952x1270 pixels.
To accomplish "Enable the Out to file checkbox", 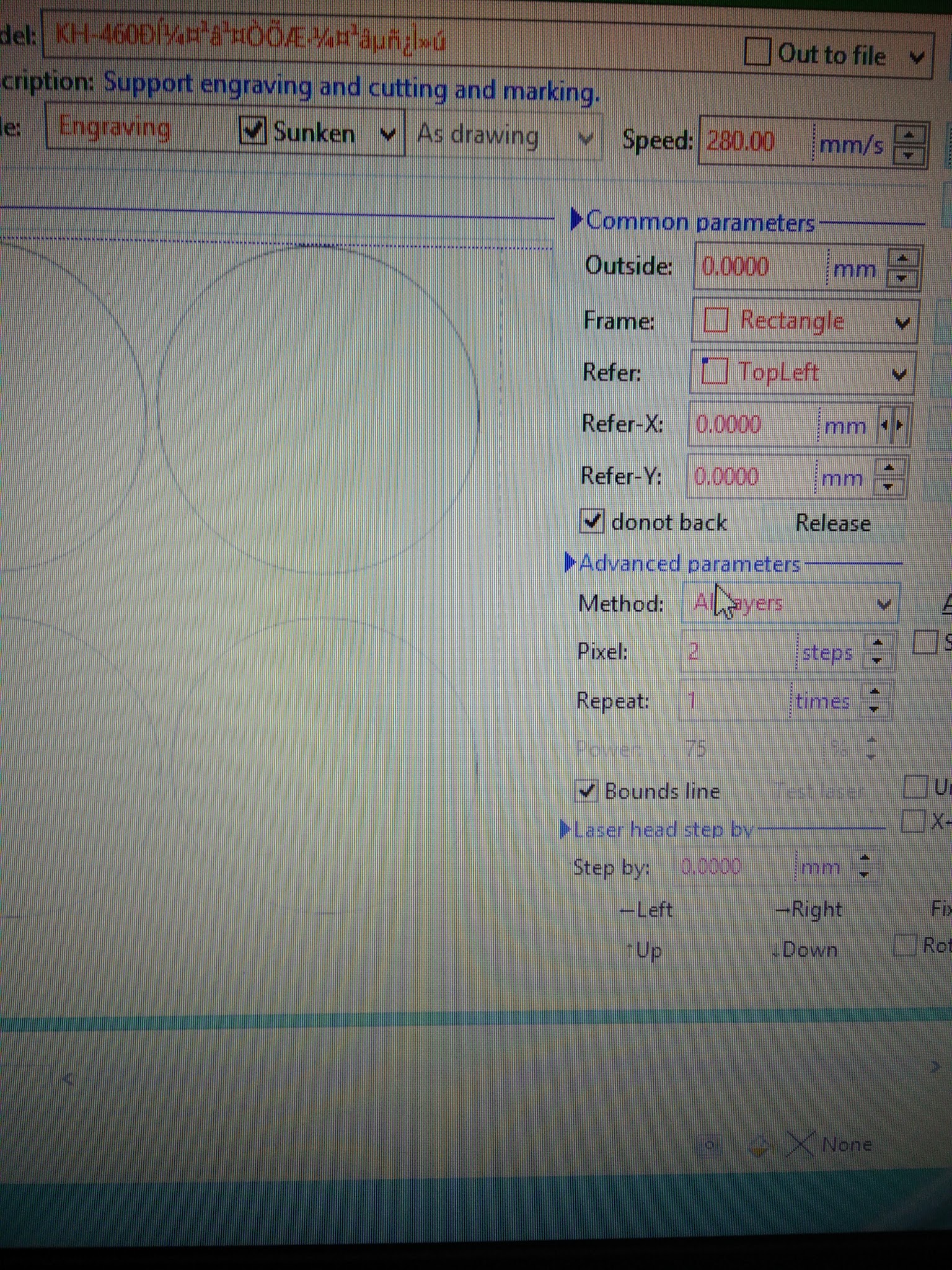I will coord(757,52).
